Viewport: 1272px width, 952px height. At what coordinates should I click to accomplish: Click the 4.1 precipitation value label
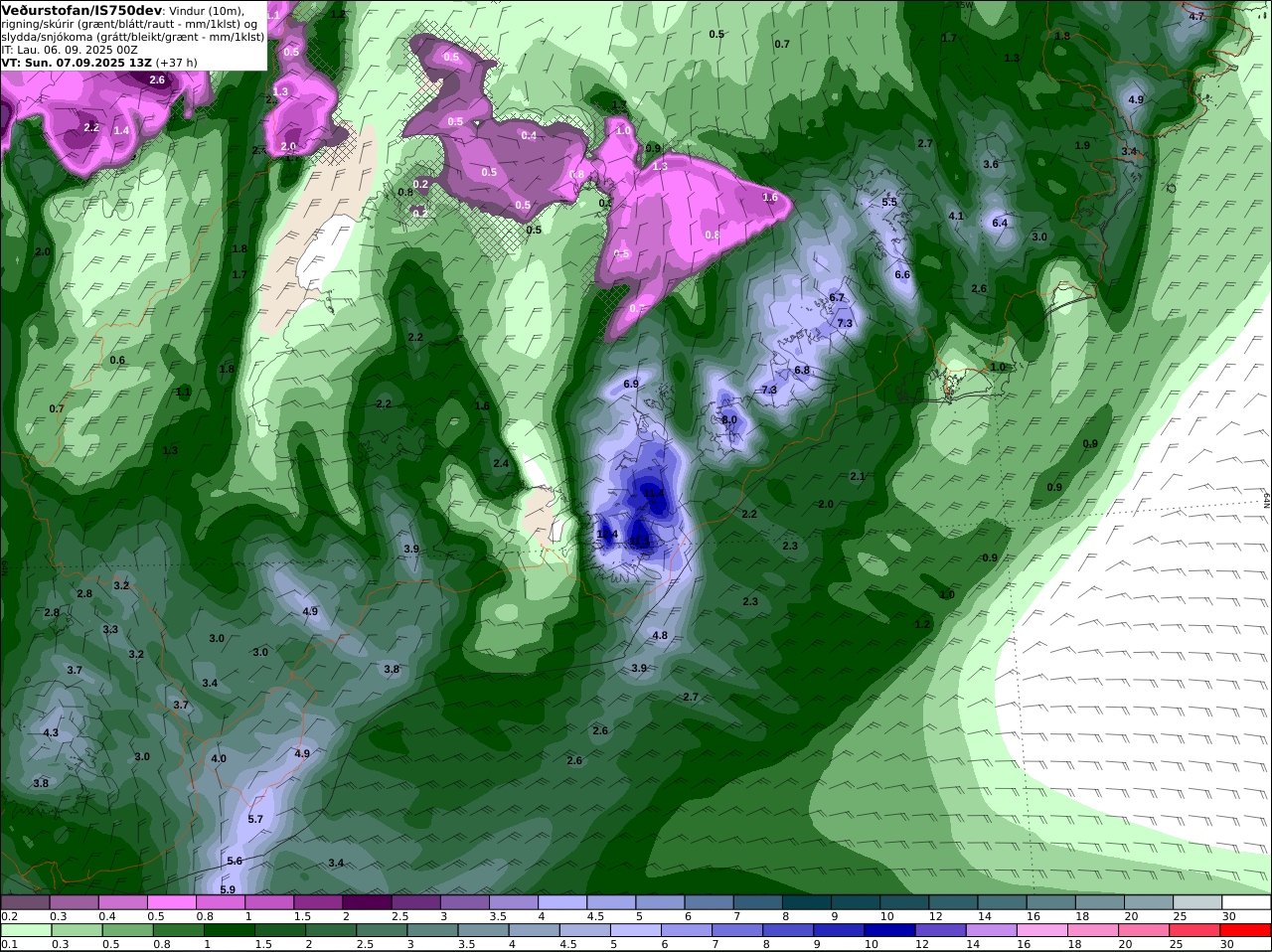tap(956, 217)
